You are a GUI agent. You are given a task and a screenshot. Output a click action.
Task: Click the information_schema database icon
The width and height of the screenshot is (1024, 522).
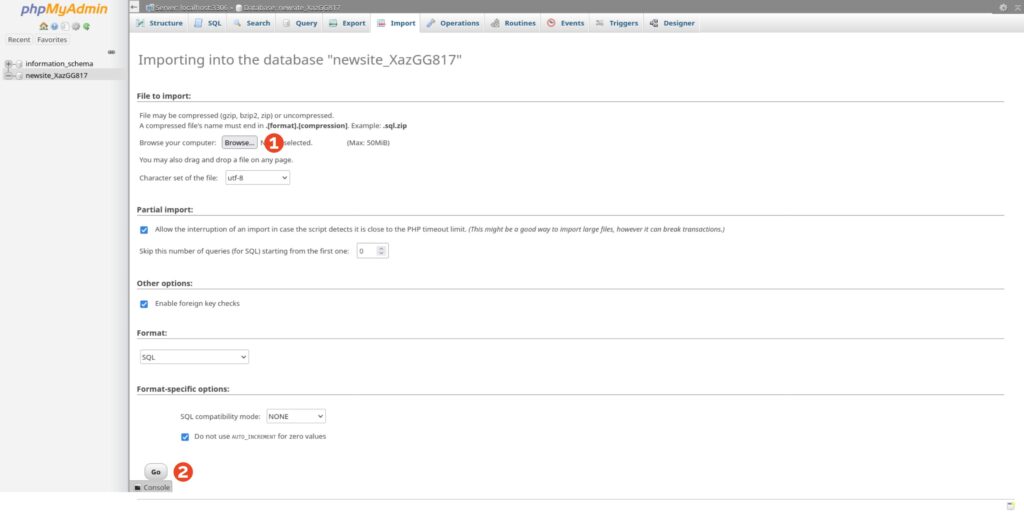(x=19, y=64)
